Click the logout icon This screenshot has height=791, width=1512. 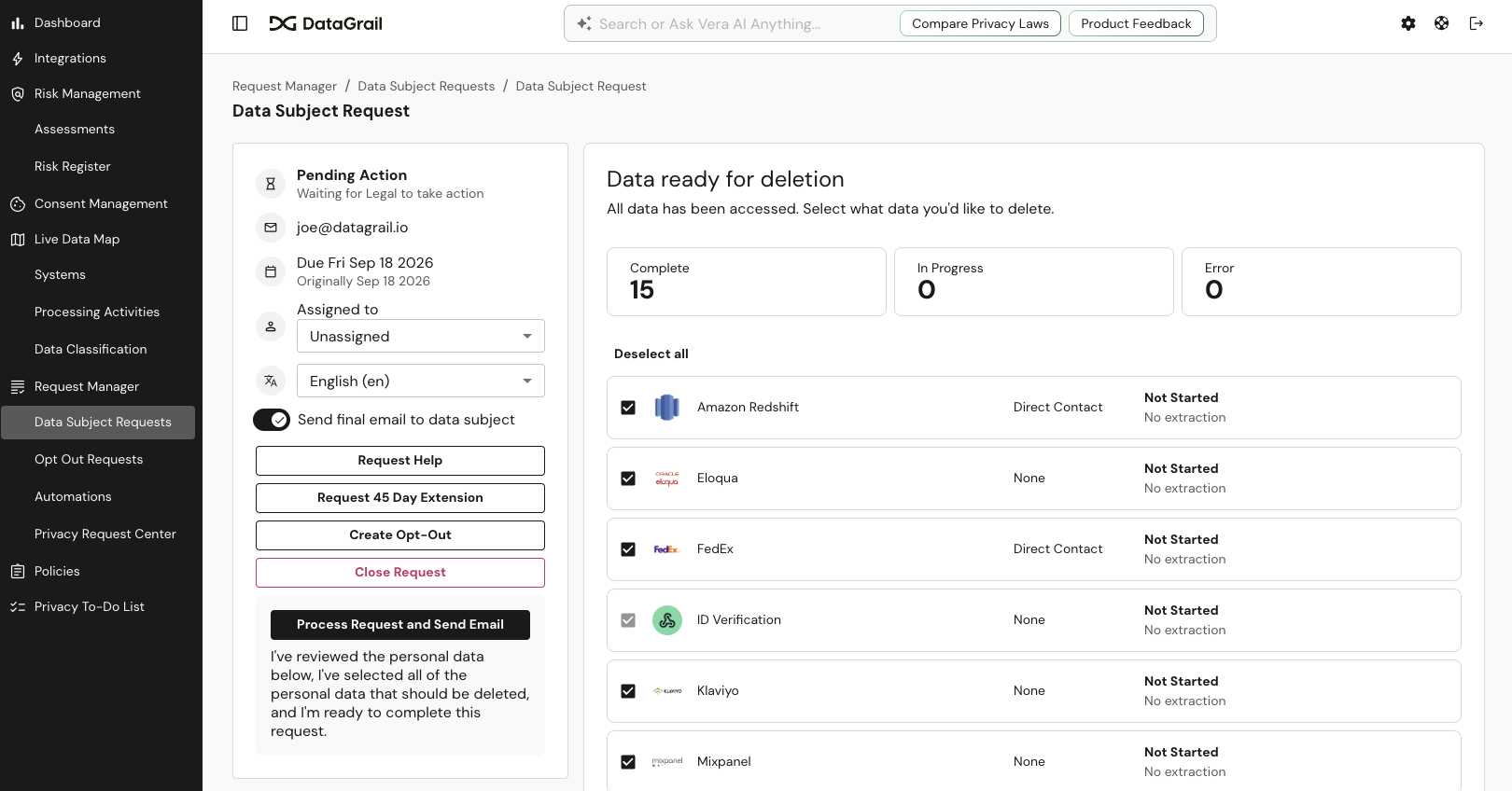[x=1477, y=23]
